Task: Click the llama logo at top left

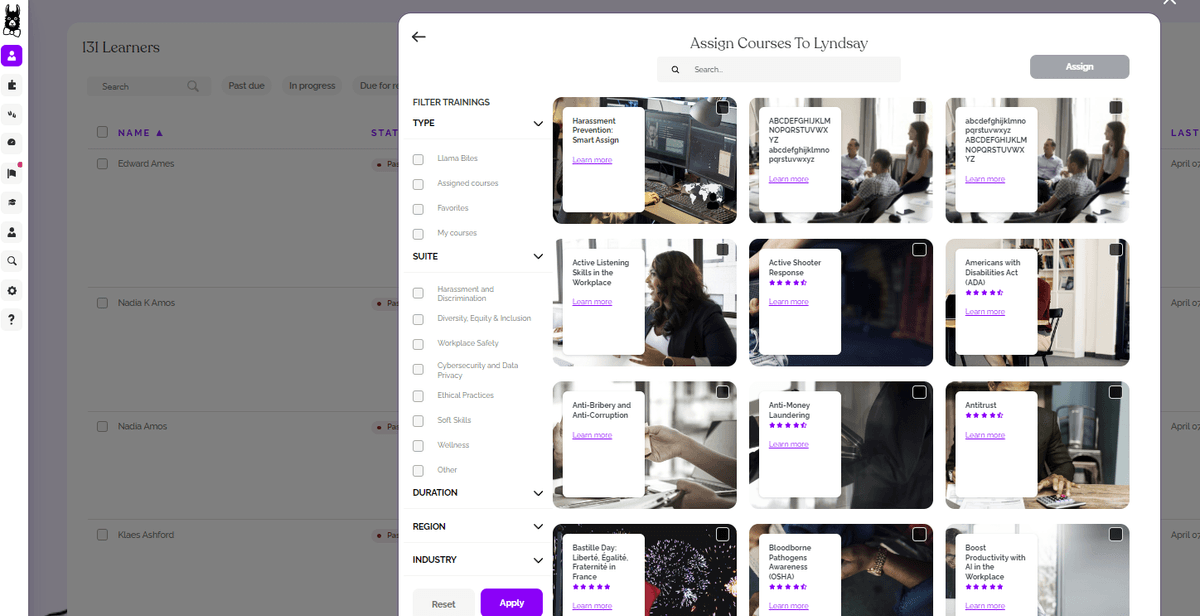Action: [12, 19]
